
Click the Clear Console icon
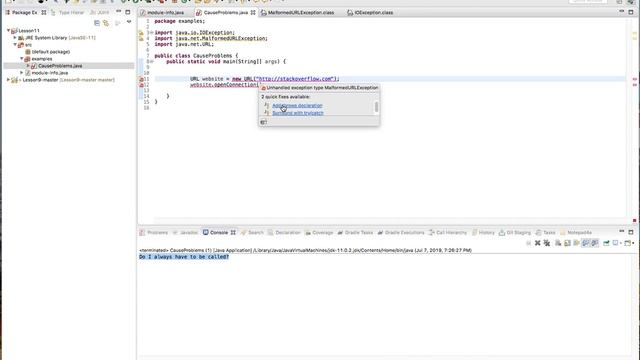click(x=558, y=243)
